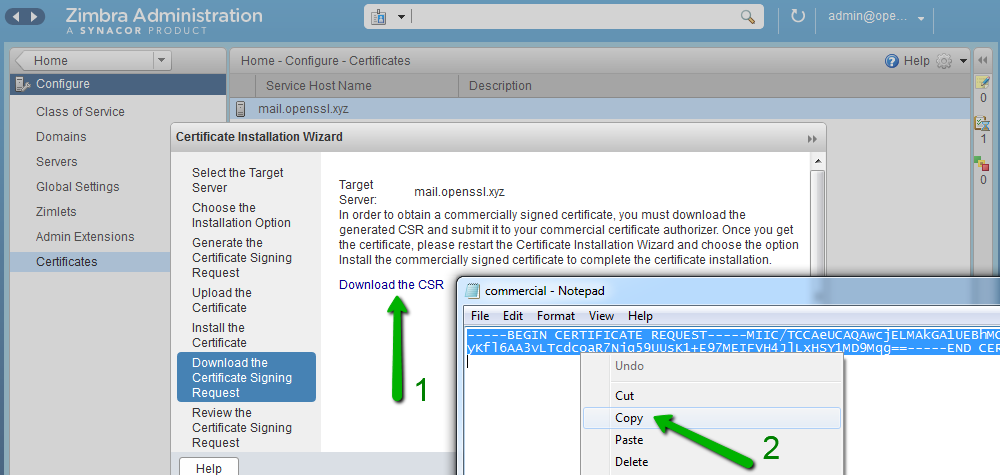Click the Help button in the wizard

pos(208,467)
